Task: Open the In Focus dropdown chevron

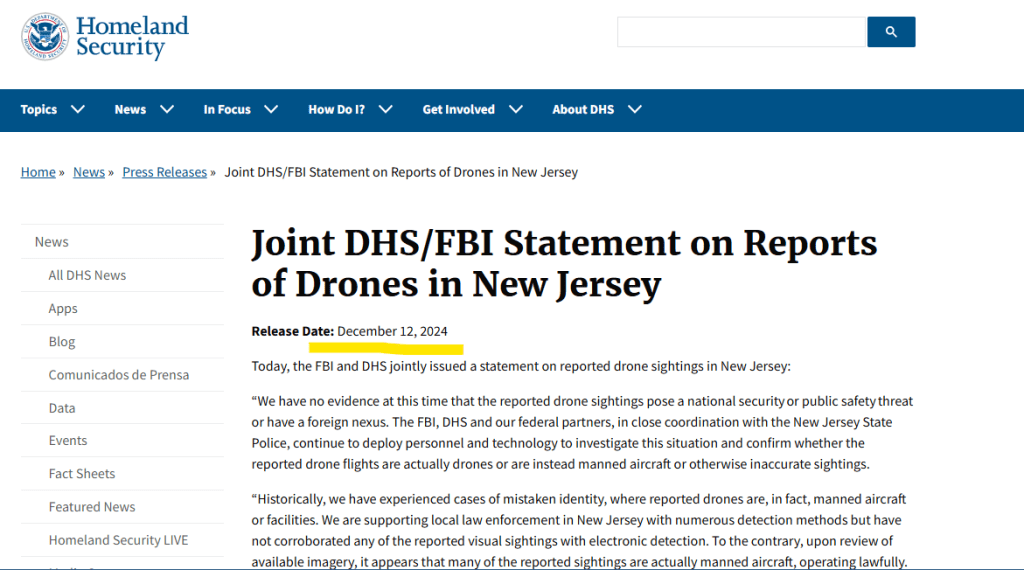Action: tap(271, 109)
